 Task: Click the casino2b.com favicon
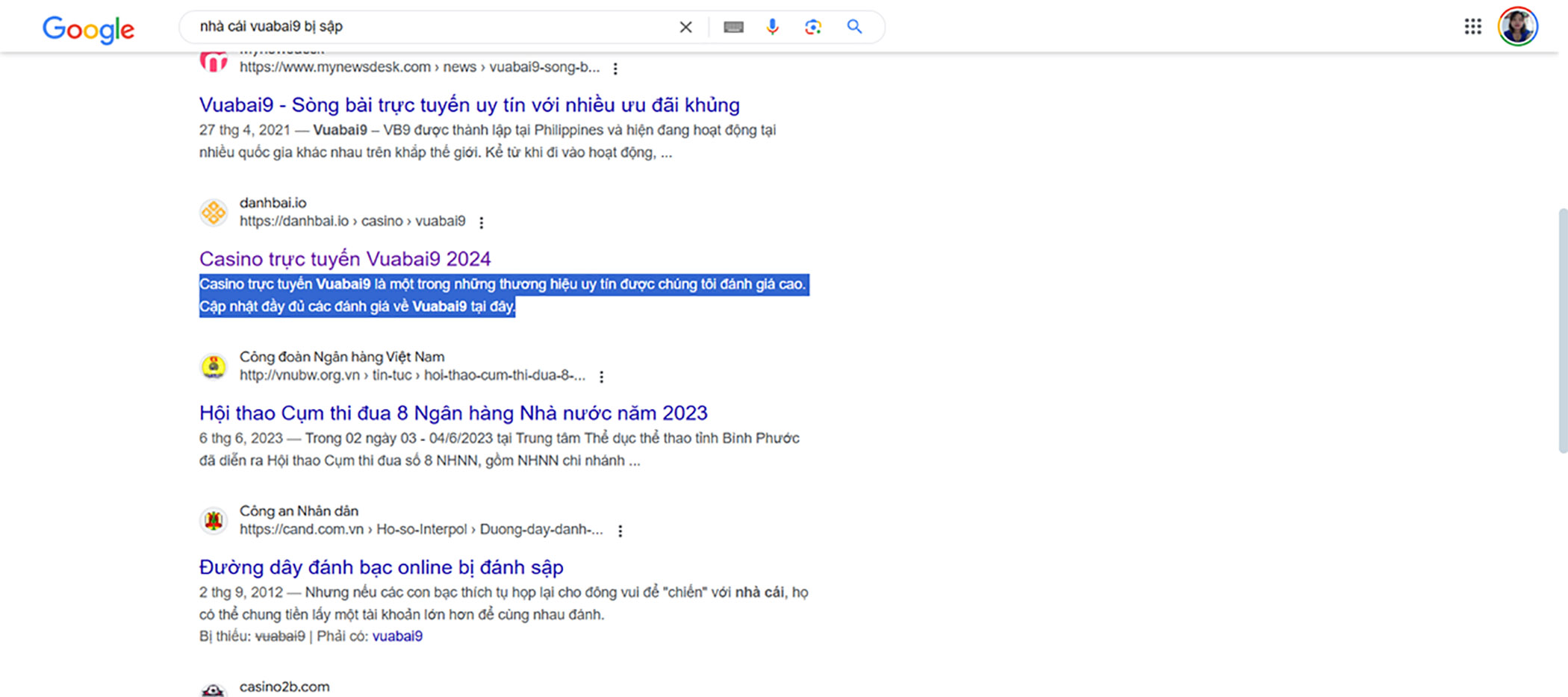pos(214,690)
